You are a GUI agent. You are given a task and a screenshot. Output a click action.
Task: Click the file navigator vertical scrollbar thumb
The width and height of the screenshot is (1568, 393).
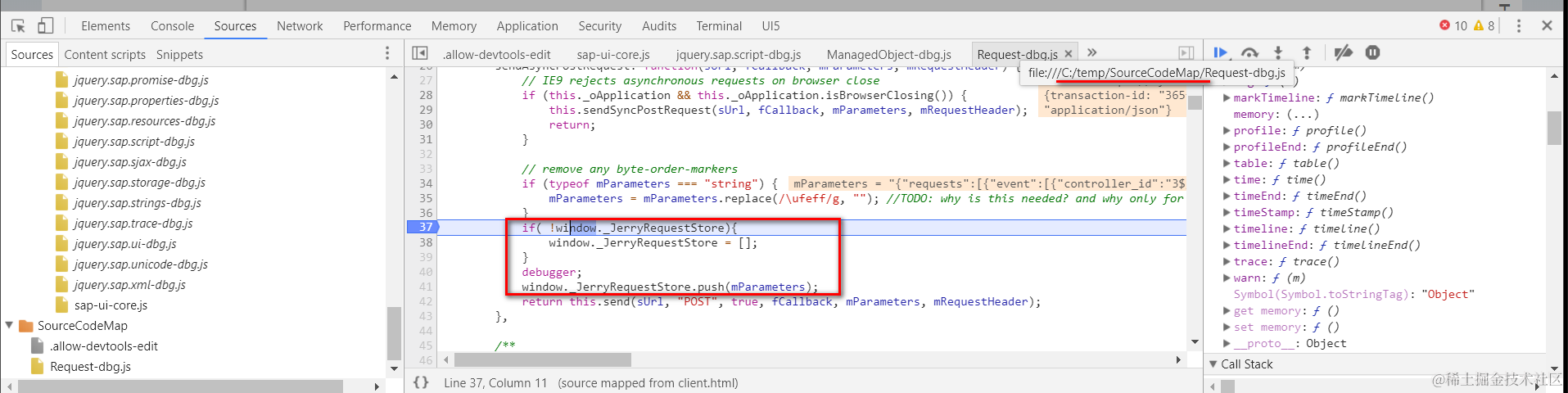[394, 332]
